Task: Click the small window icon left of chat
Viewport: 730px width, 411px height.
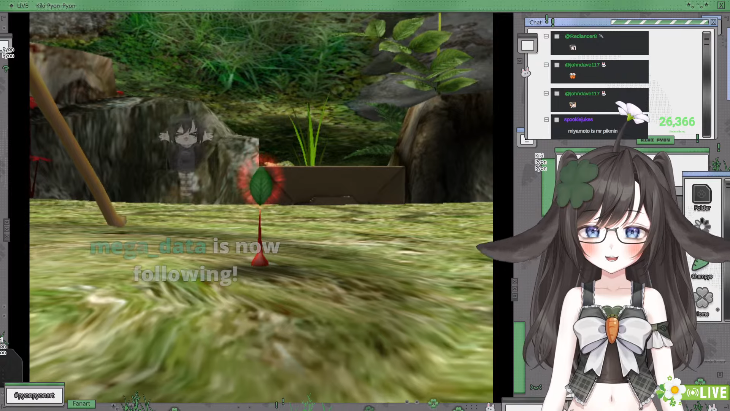Action: pos(527,45)
